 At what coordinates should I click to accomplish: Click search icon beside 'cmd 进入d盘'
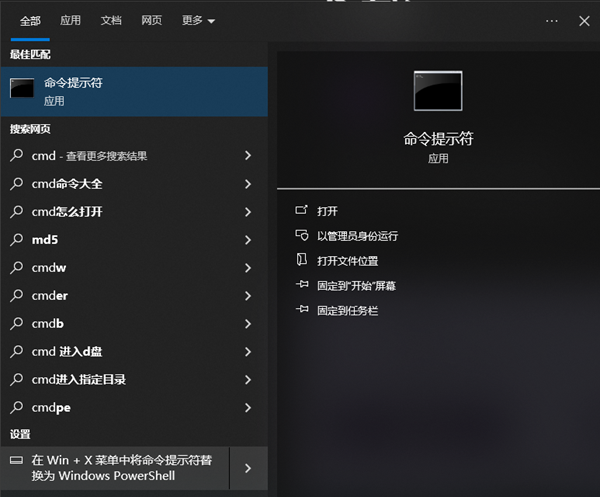click(16, 351)
